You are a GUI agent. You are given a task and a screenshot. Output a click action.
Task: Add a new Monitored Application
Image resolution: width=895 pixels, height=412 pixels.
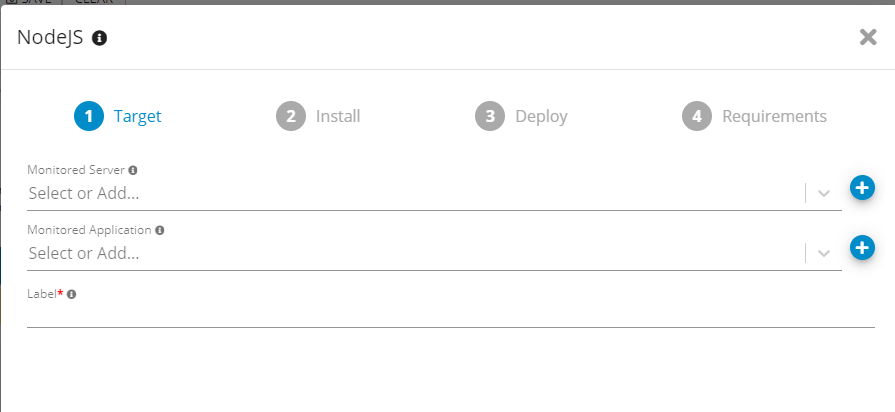coord(862,247)
